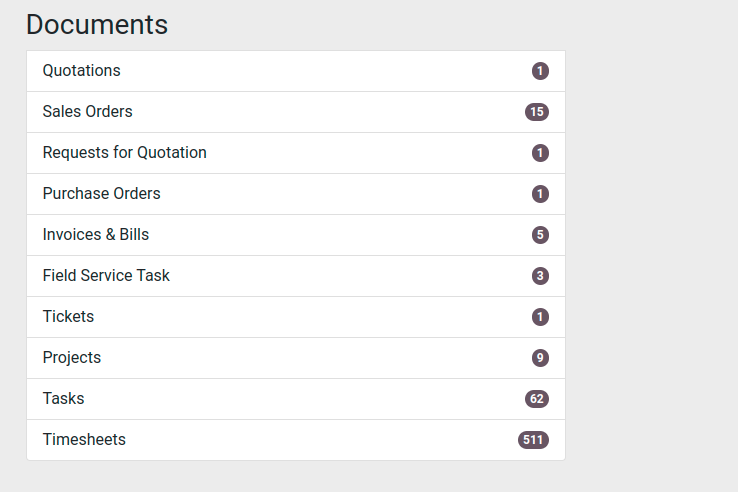View the Projects list
The height and width of the screenshot is (492, 738).
coord(296,358)
